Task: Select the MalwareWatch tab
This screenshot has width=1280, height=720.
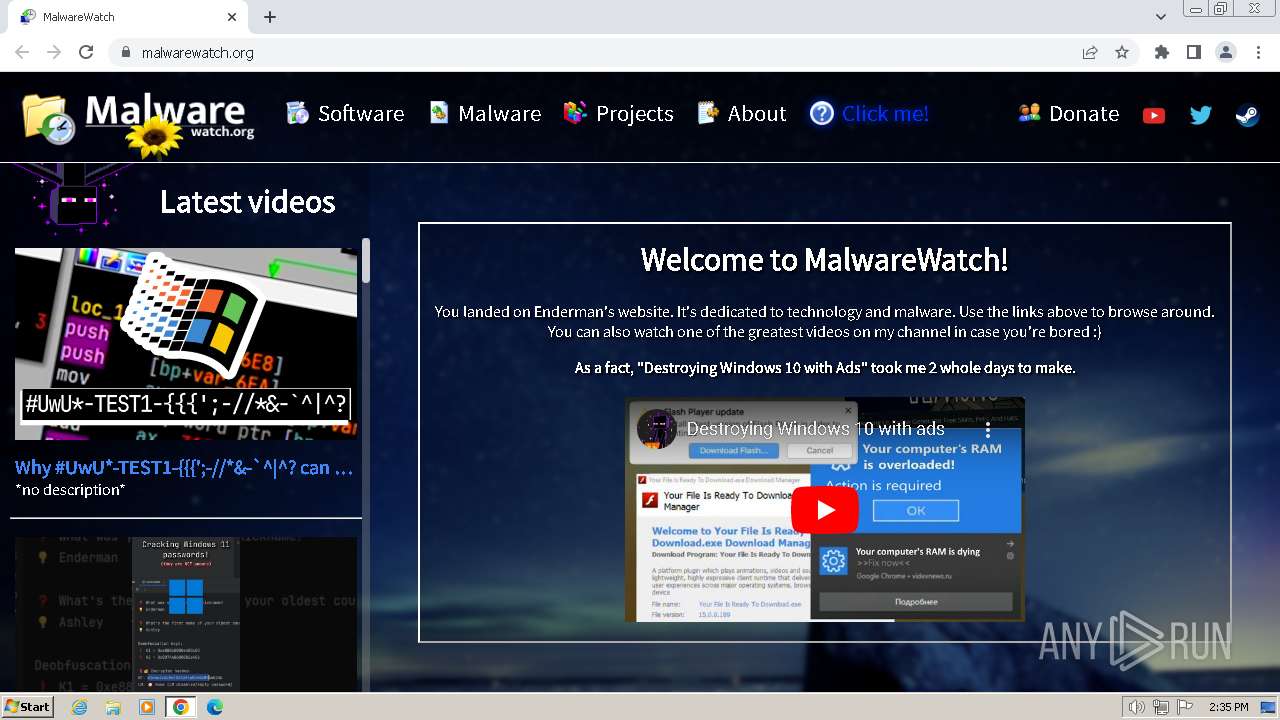Action: 129,17
